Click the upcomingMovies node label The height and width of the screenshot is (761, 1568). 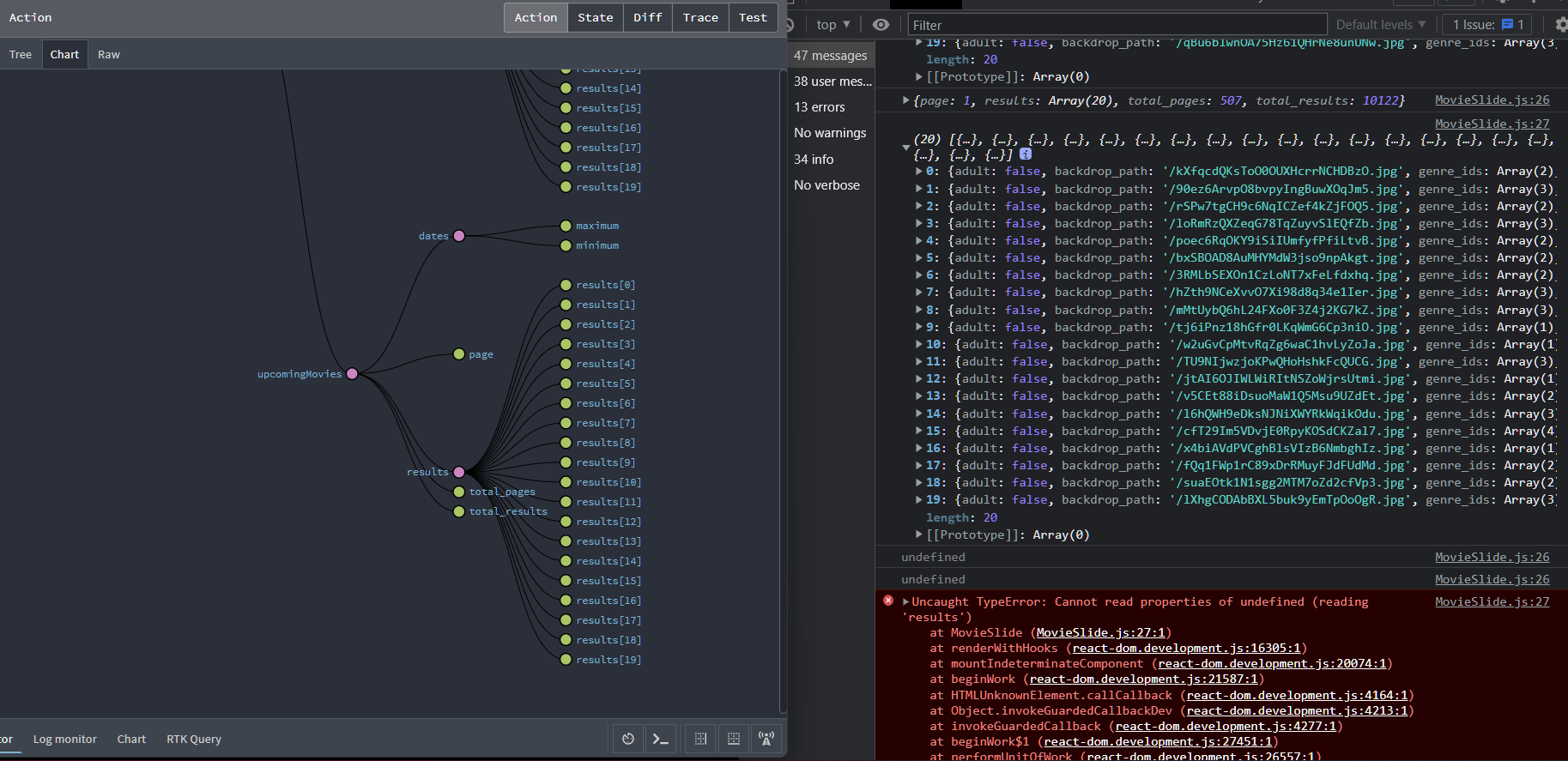(x=300, y=374)
